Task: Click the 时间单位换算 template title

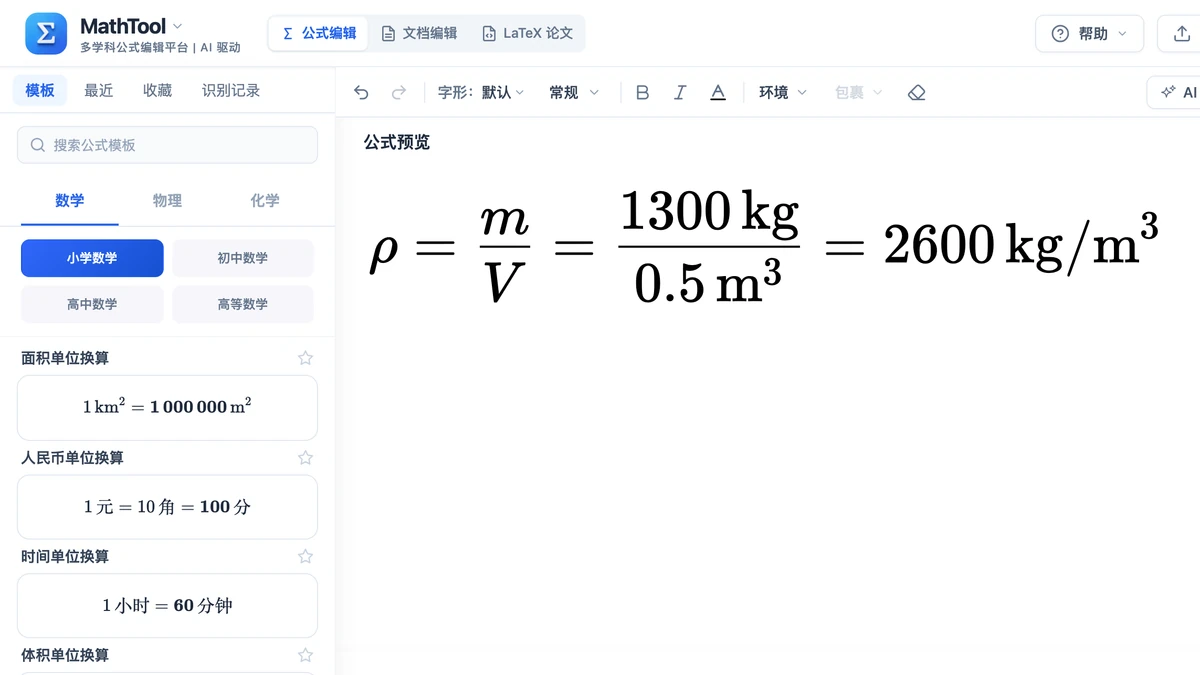Action: click(x=65, y=556)
